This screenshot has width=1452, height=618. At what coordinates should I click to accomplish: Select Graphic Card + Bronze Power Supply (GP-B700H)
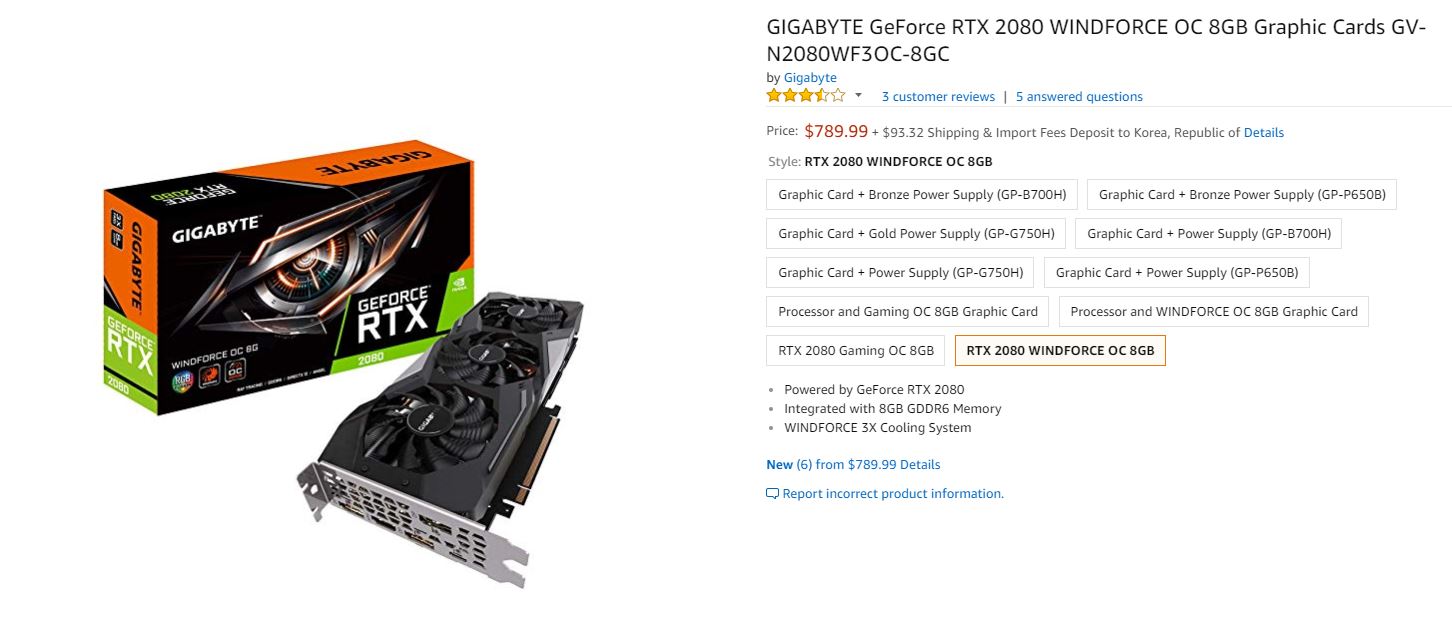coord(922,195)
